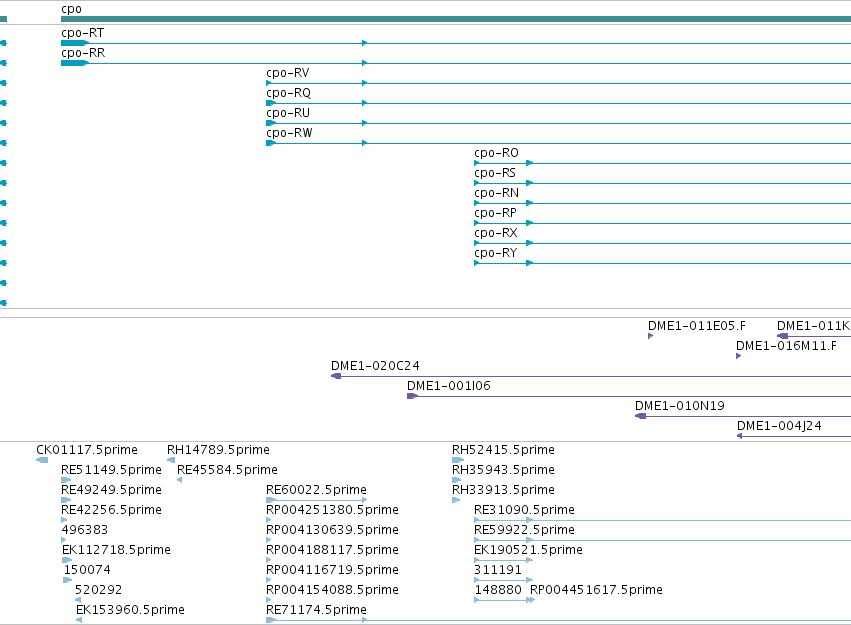The height and width of the screenshot is (625, 851).
Task: Select the EK190521.5prime EST label
Action: tap(528, 550)
